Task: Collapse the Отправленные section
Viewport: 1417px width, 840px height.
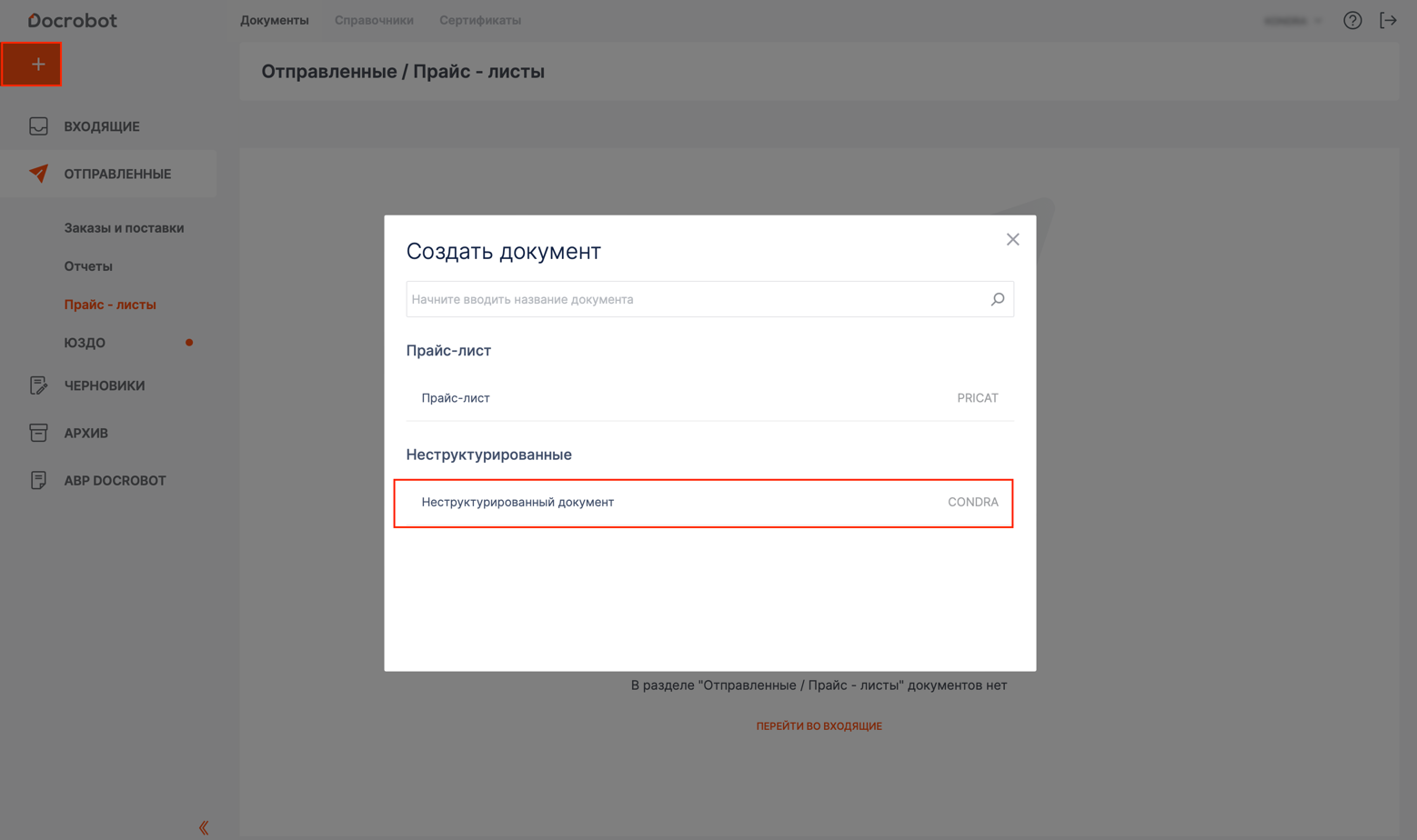Action: pyautogui.click(x=116, y=174)
